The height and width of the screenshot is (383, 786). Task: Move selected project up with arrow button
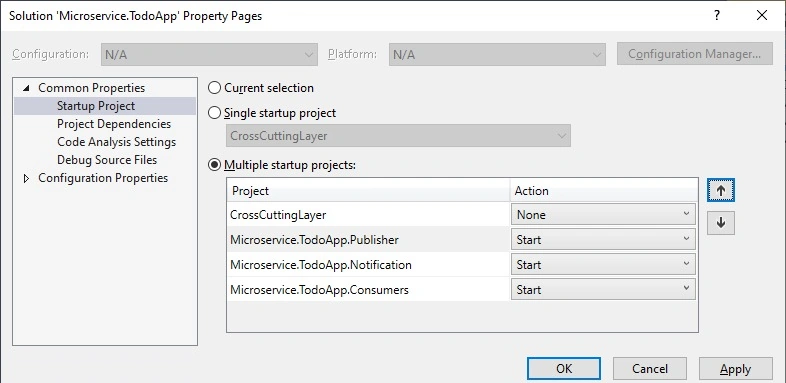[721, 190]
